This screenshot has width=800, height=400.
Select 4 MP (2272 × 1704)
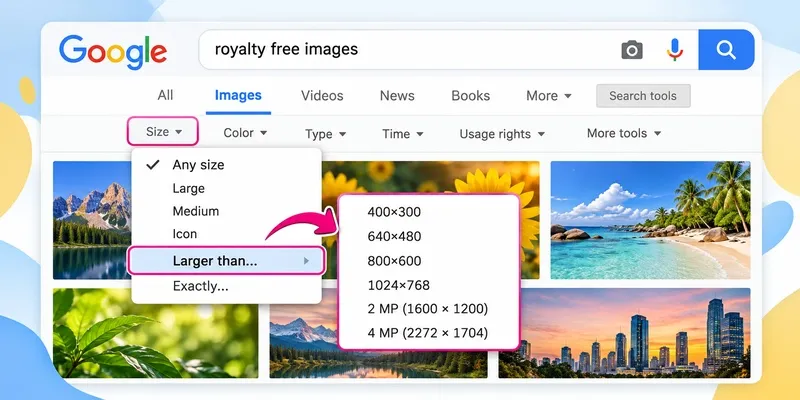pyautogui.click(x=429, y=333)
